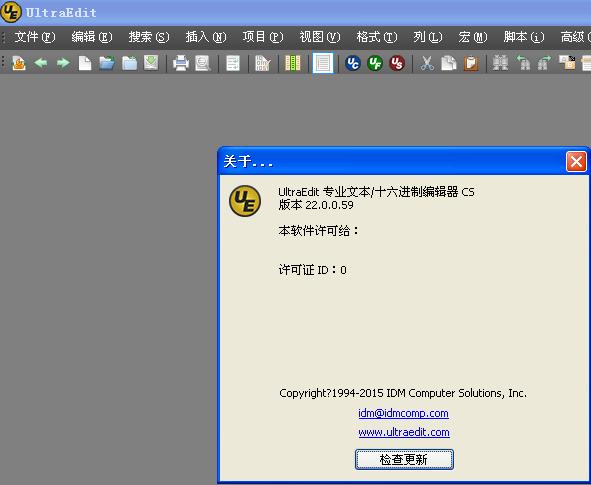The height and width of the screenshot is (485, 591).
Task: Click the Copyright 1994-2015 IDM text
Action: 403,393
